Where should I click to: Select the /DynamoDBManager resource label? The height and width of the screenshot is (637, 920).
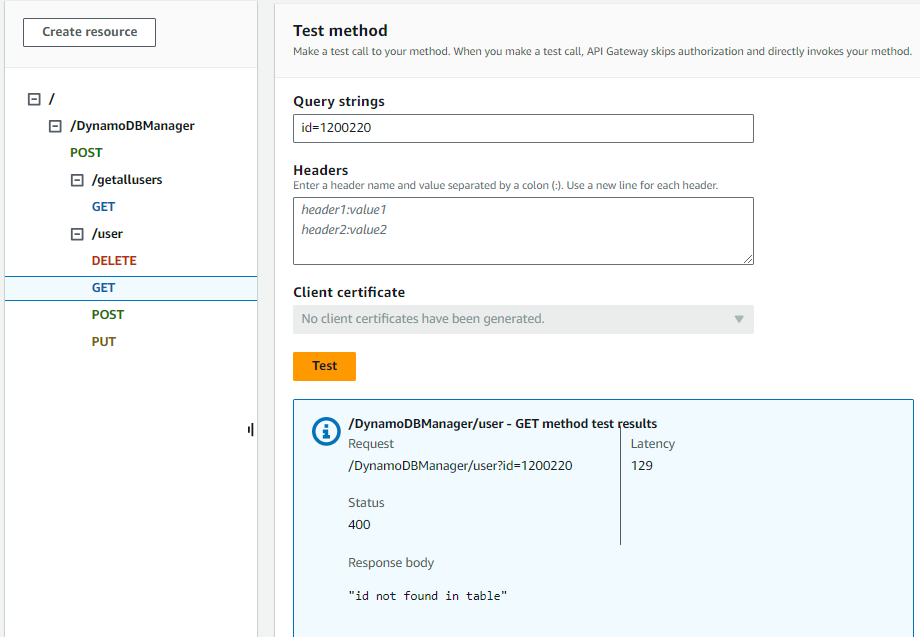[132, 126]
